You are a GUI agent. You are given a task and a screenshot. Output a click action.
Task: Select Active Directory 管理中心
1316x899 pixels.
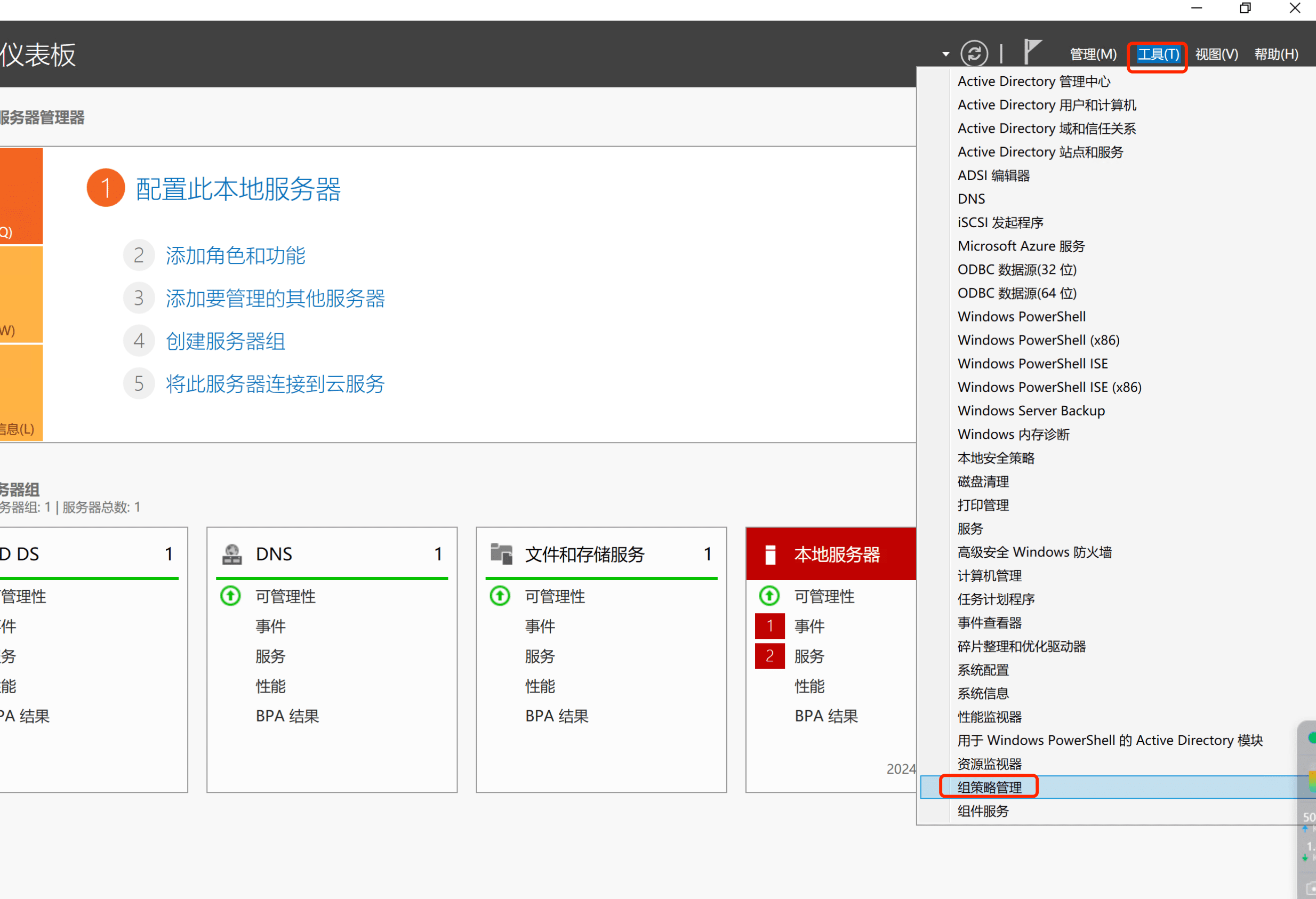click(1033, 82)
